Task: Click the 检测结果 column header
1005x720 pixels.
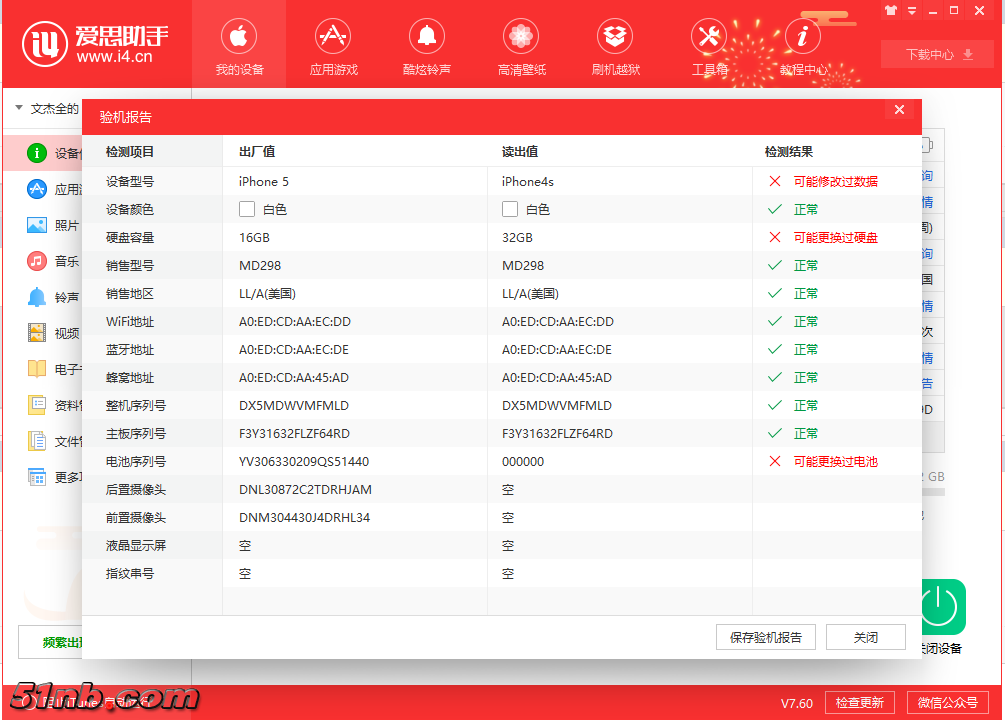Action: pos(789,152)
